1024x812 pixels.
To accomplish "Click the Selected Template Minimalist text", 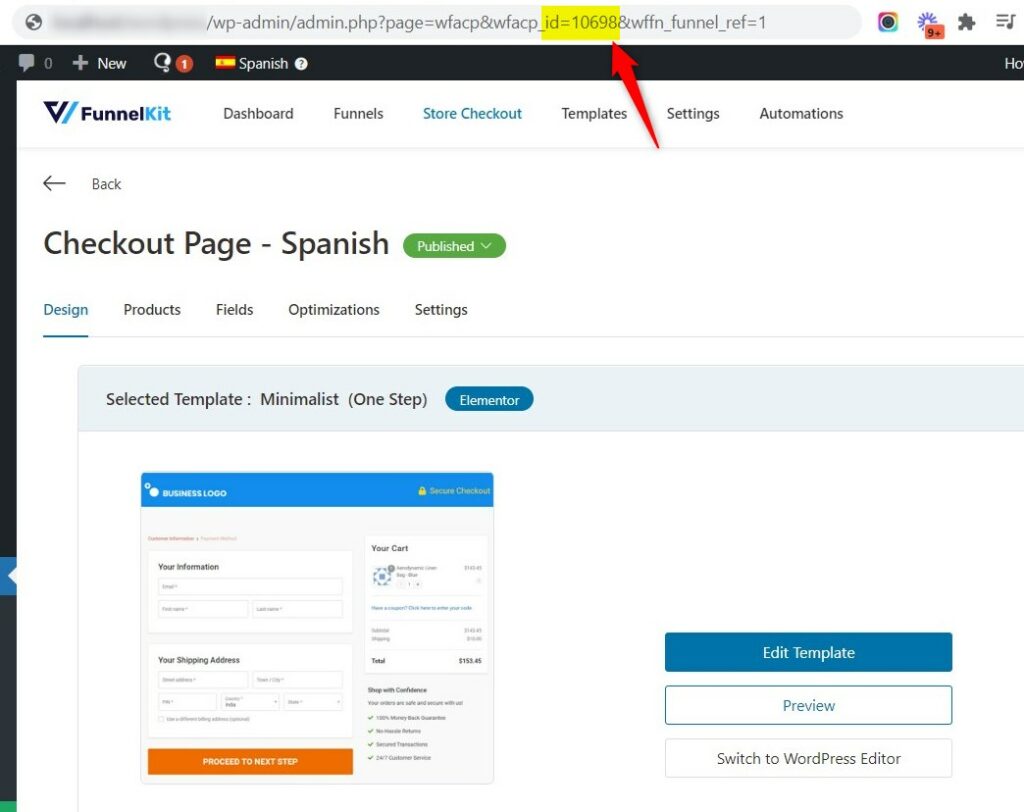I will coord(266,399).
